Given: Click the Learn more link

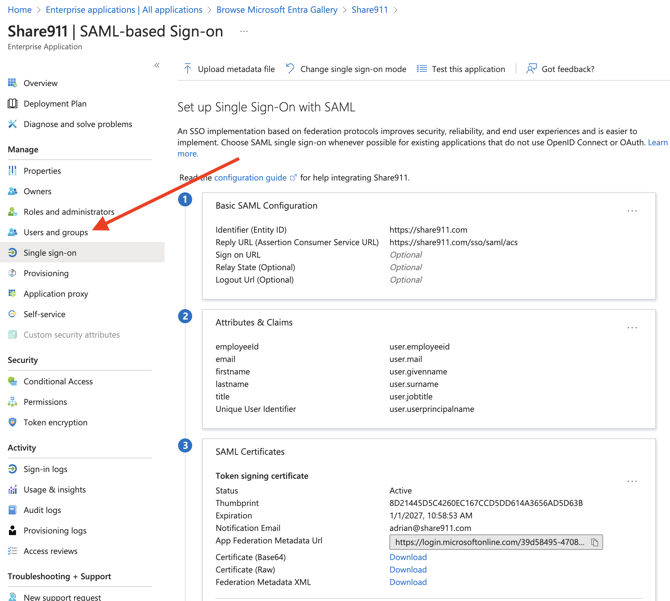Looking at the screenshot, I should tap(658, 142).
